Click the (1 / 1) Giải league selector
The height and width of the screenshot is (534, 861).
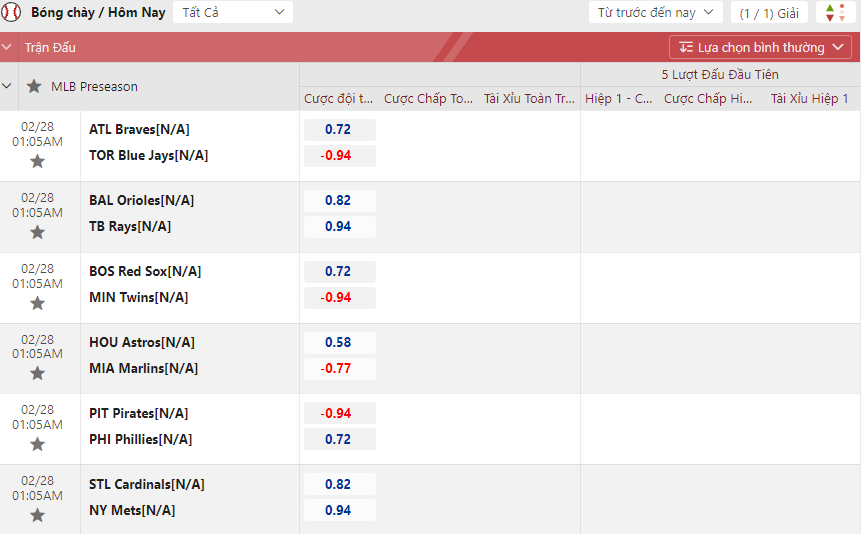768,13
